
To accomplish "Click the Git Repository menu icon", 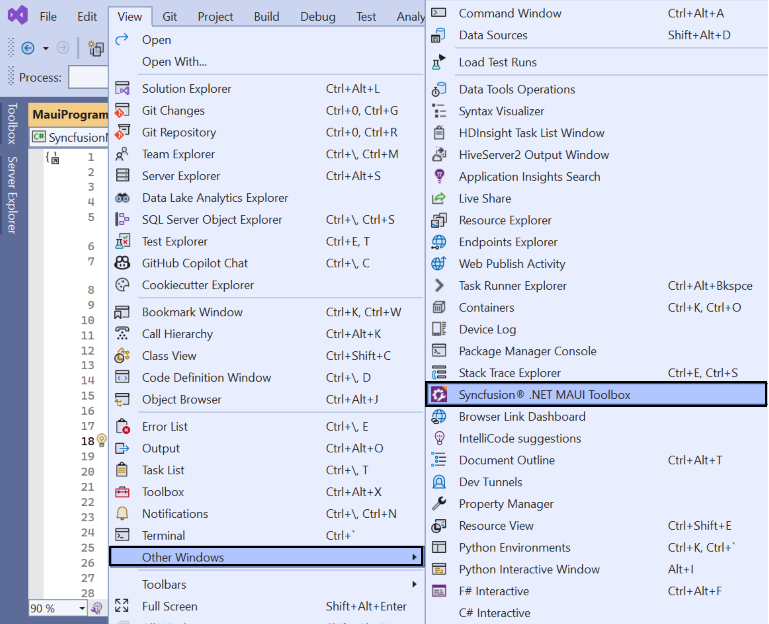I will pos(122,132).
